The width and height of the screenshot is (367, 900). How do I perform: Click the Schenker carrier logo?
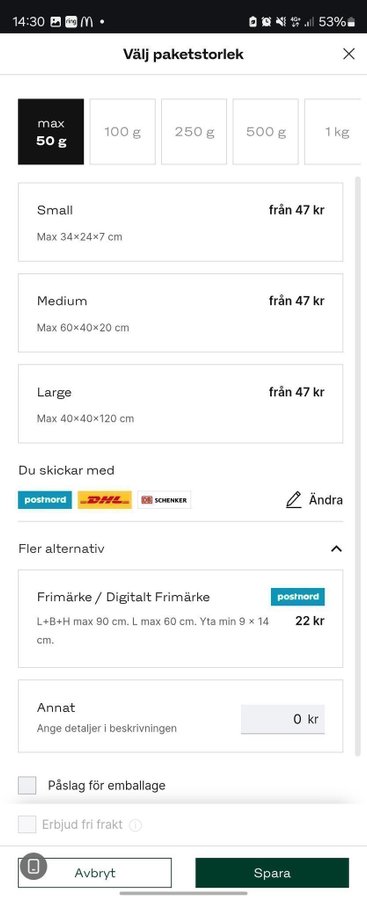point(164,500)
